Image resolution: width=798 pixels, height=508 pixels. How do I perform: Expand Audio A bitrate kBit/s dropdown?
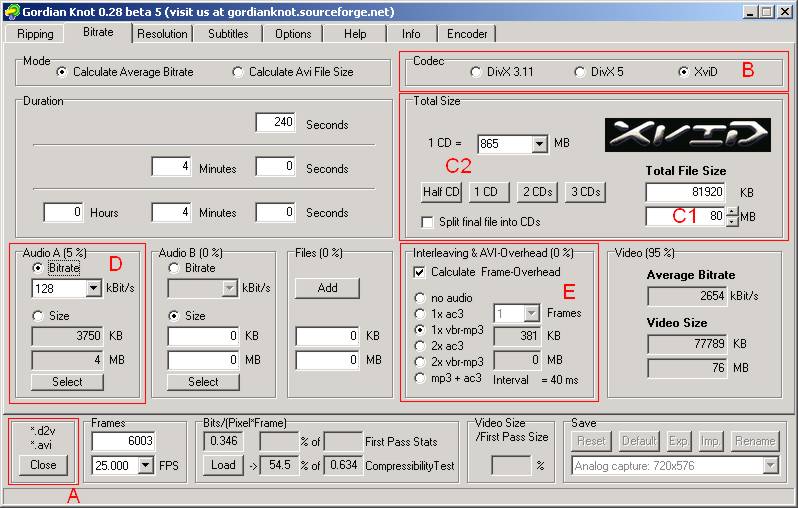94,289
